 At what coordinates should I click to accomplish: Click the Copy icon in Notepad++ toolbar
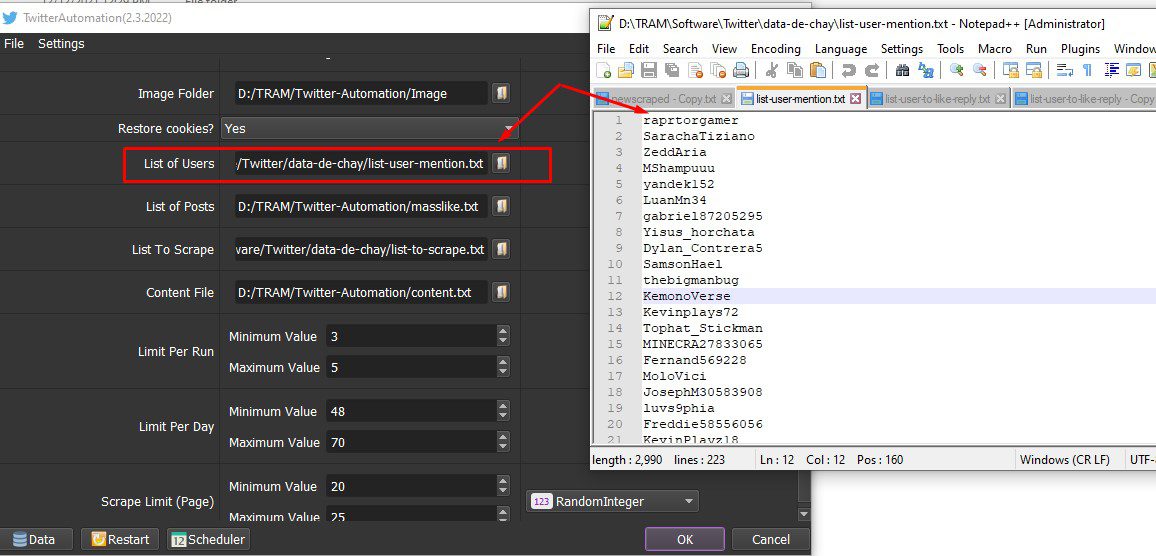pos(795,71)
